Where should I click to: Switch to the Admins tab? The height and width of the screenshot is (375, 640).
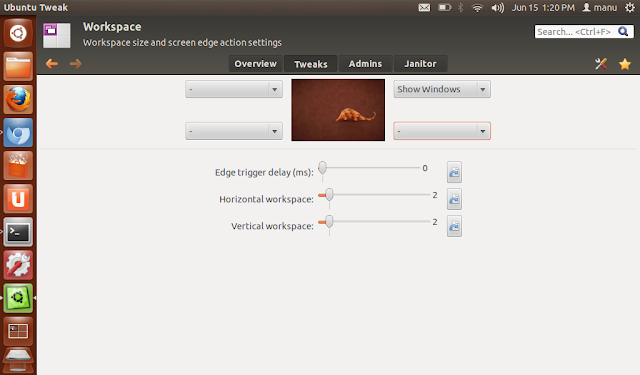[x=365, y=64]
